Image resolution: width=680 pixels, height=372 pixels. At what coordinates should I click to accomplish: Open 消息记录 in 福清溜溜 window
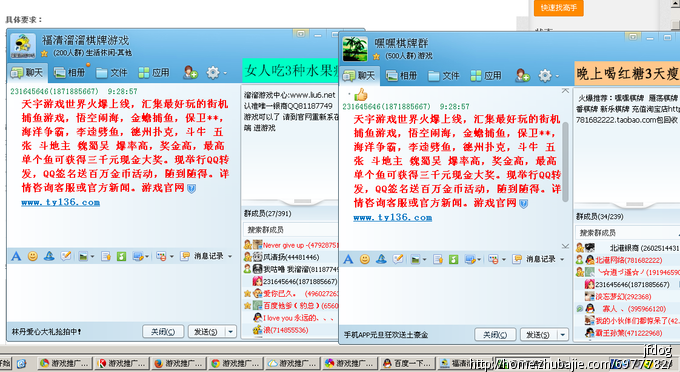(x=208, y=256)
